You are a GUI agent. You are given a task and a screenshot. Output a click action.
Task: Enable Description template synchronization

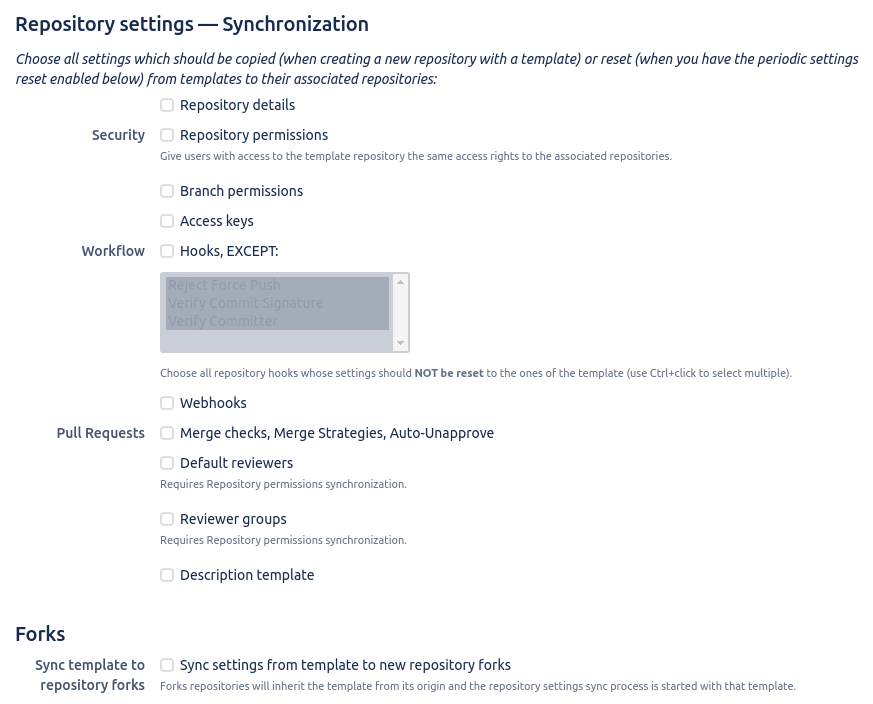coord(167,575)
